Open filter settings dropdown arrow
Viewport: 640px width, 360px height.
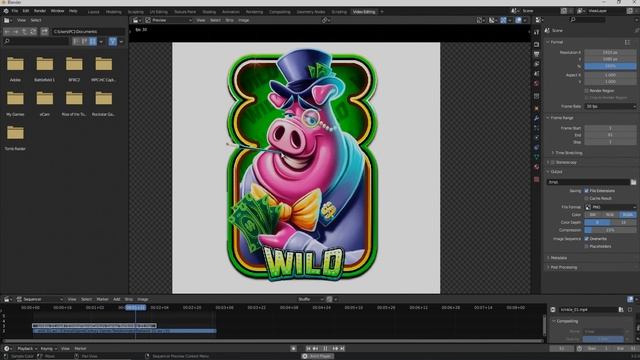(121, 41)
